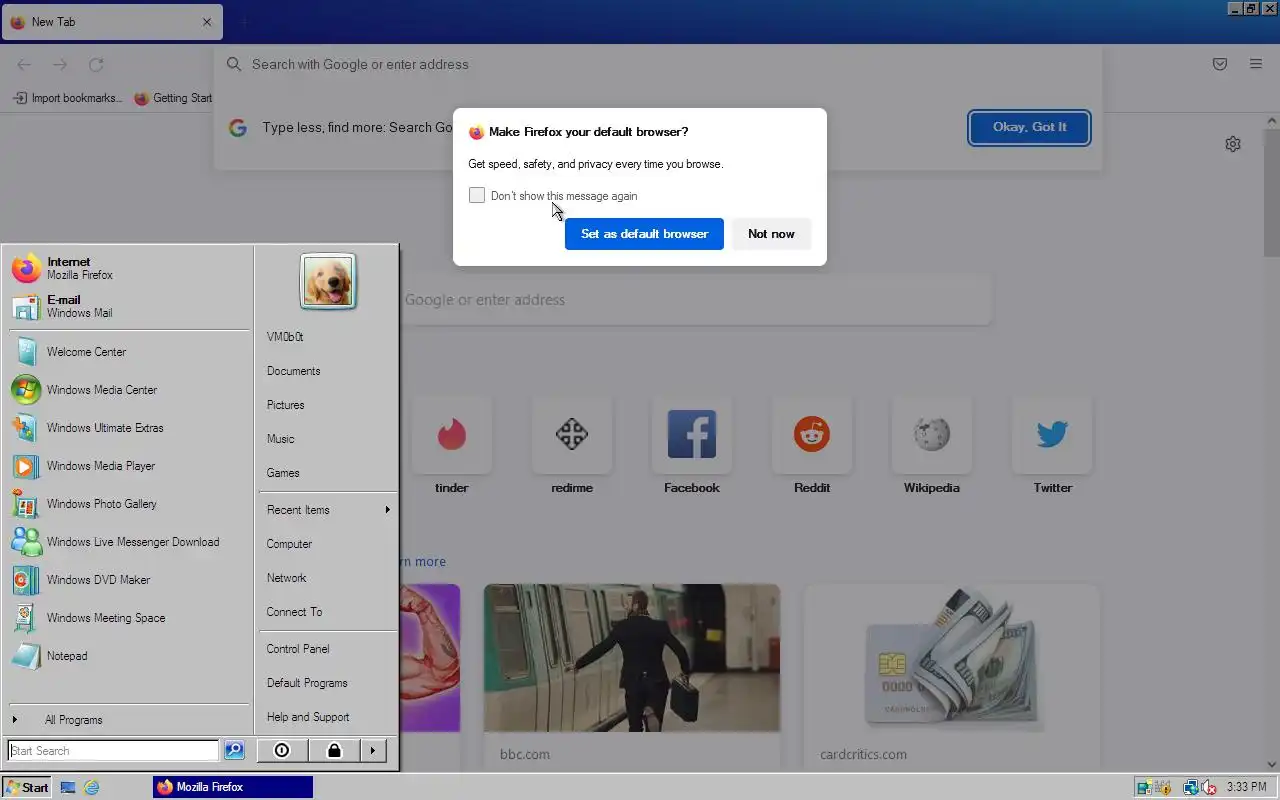
Task: Open the Facebook shortcut tile
Action: [x=692, y=446]
